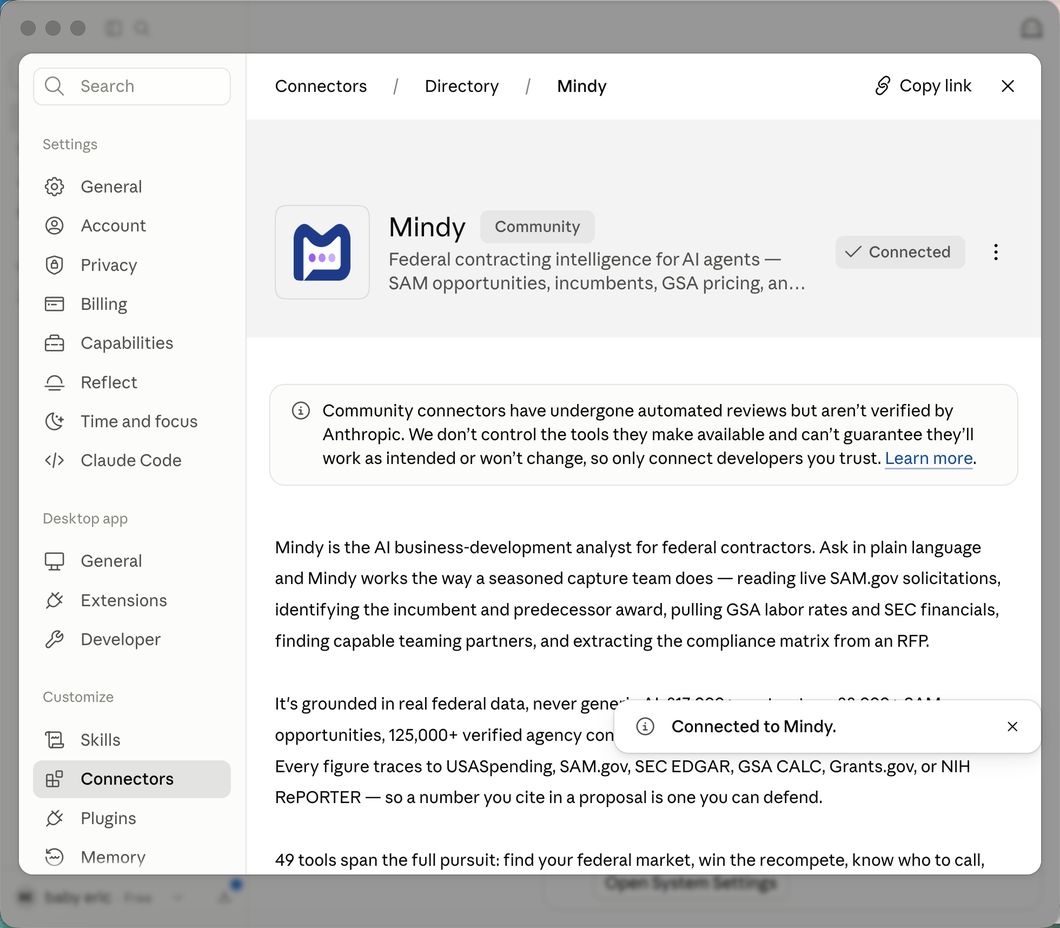Click the General gear icon under Settings
Viewport: 1060px width, 928px height.
coord(54,187)
